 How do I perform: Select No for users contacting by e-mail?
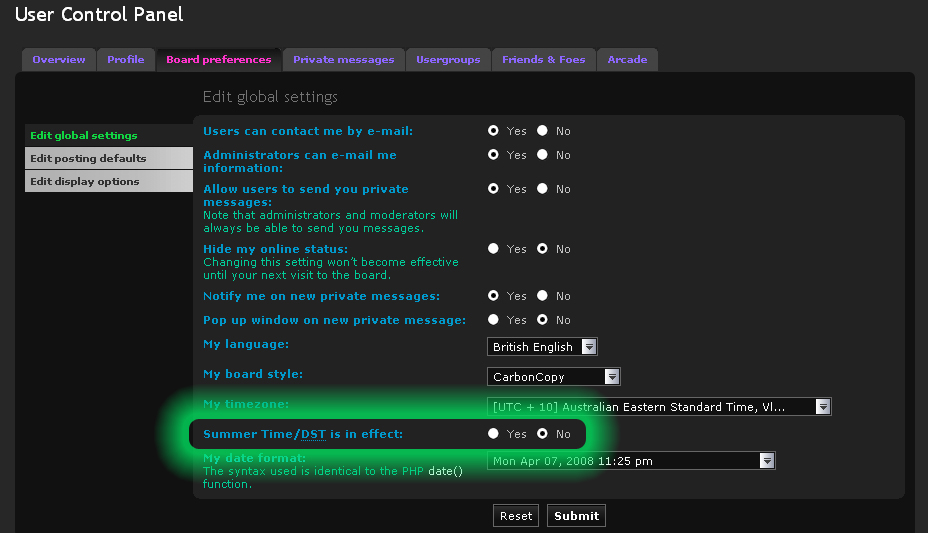click(542, 131)
